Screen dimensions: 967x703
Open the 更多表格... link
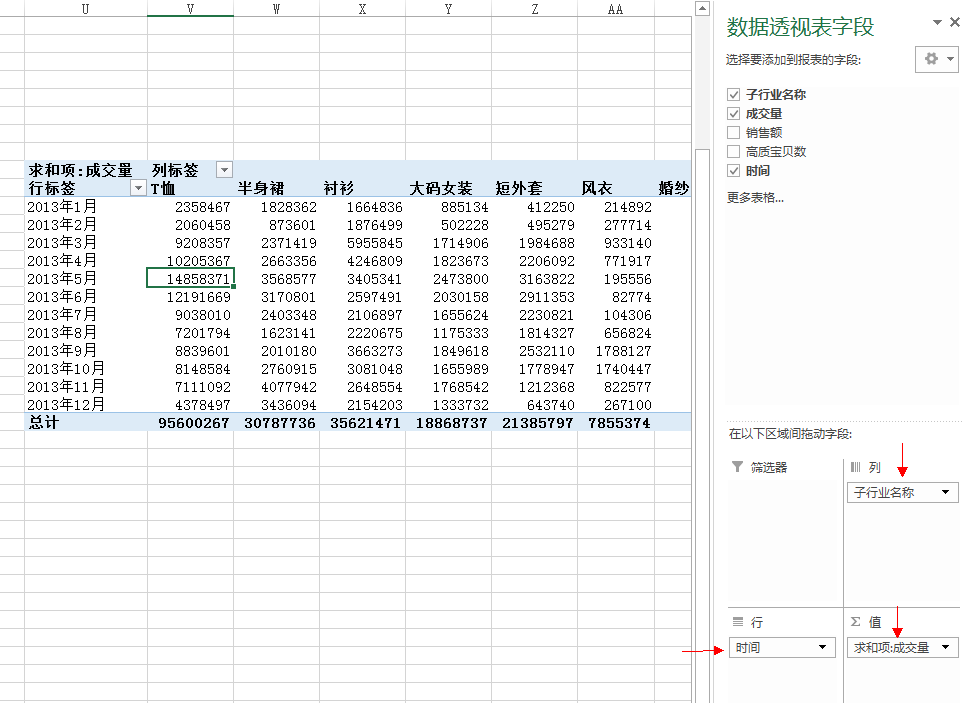[x=755, y=198]
